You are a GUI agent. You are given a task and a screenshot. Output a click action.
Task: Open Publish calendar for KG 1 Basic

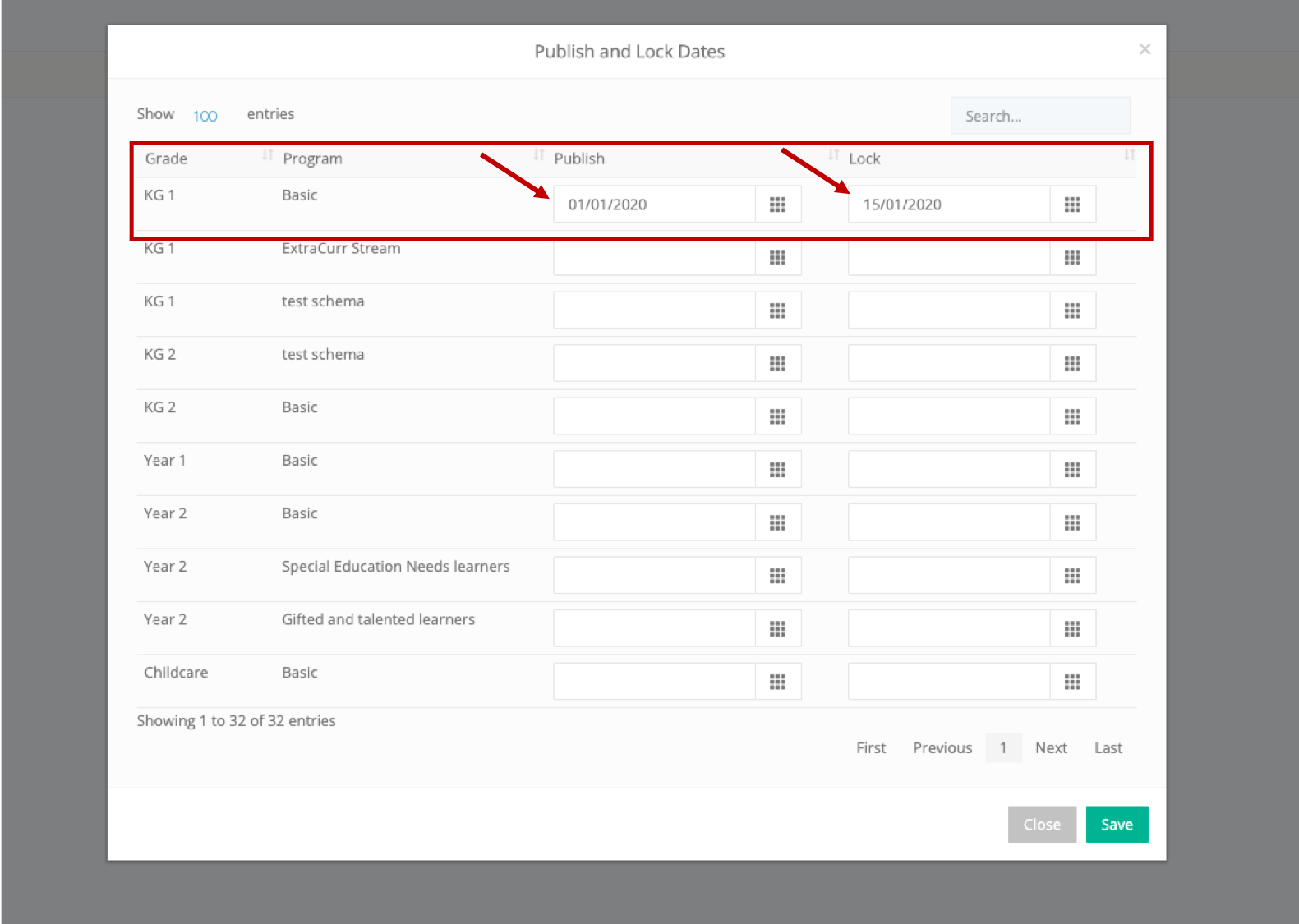777,205
